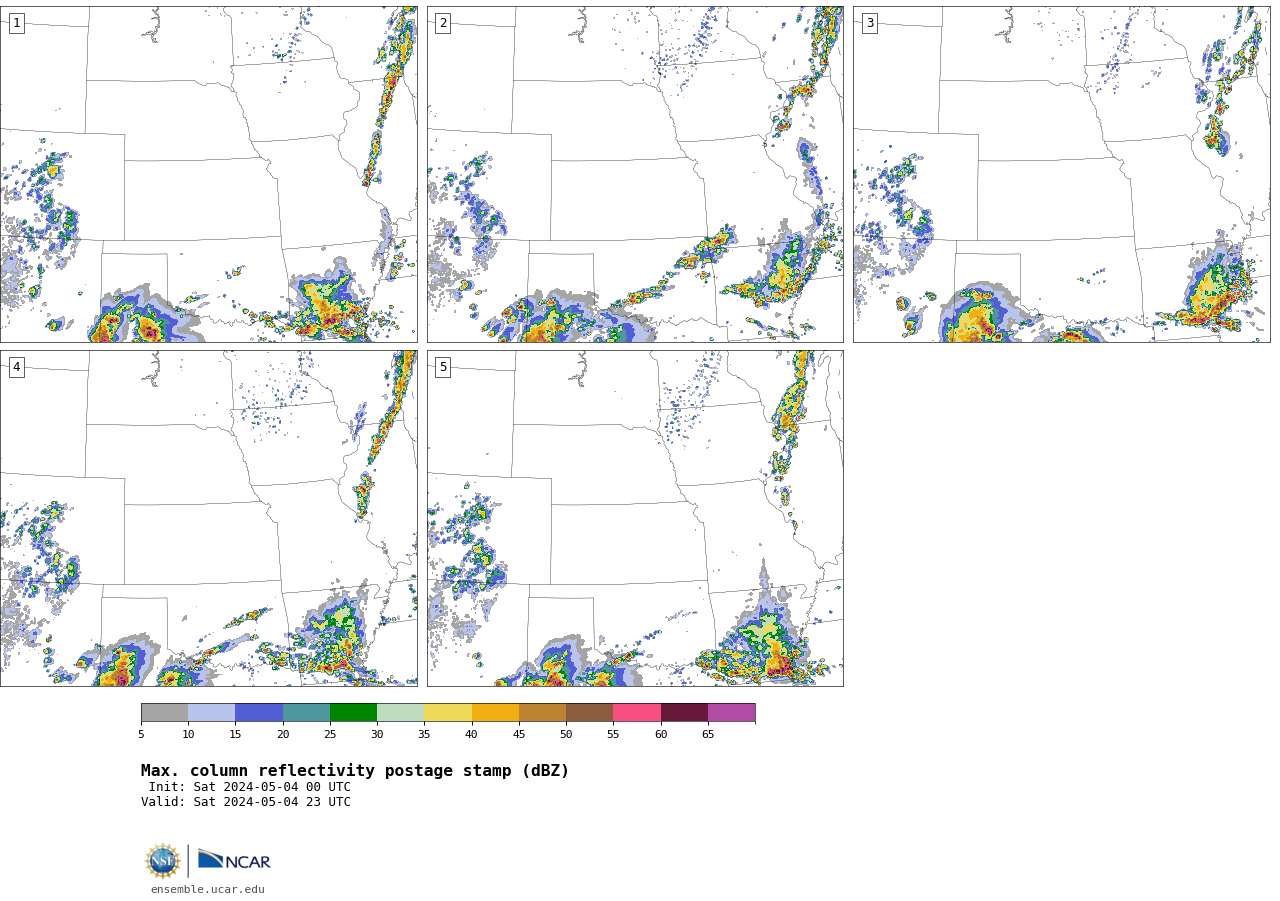Click the panel number label '5'
1280x901 pixels.
click(443, 367)
